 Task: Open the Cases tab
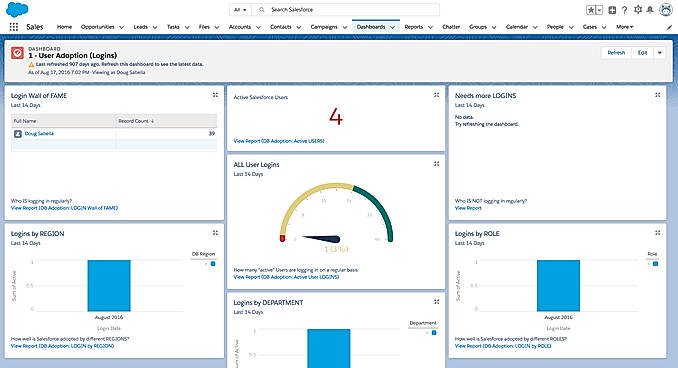pos(589,27)
